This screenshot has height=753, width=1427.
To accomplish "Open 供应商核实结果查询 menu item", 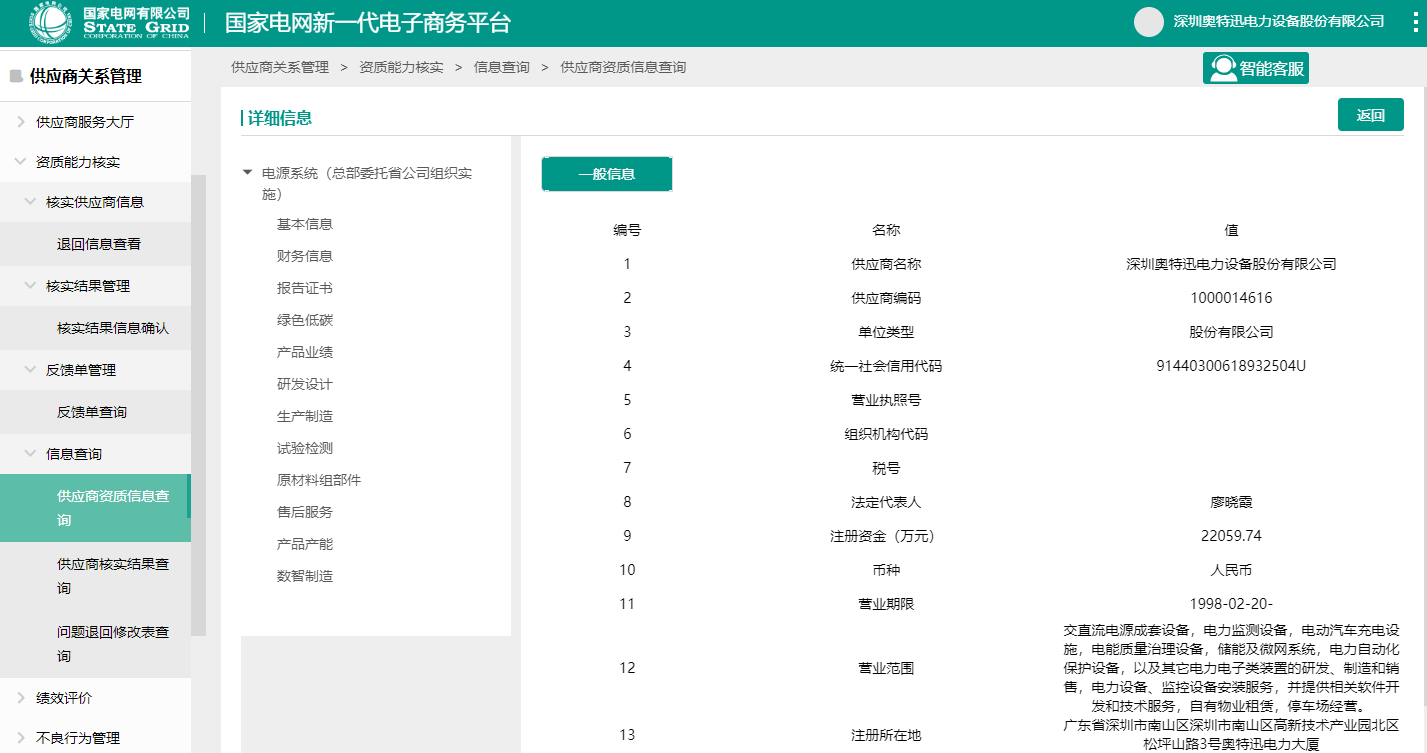I will click(x=112, y=576).
